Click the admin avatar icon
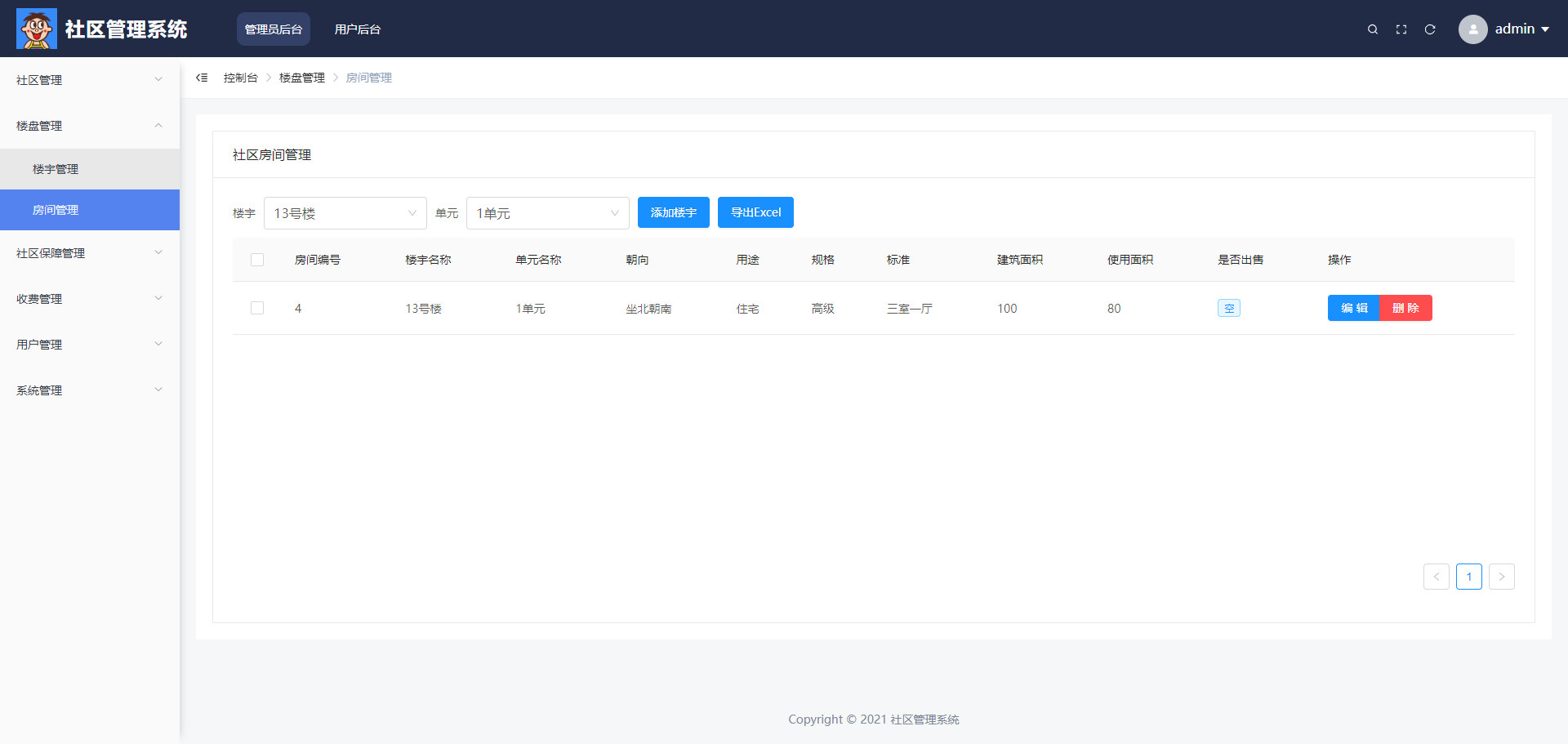This screenshot has width=1568, height=744. tap(1472, 29)
